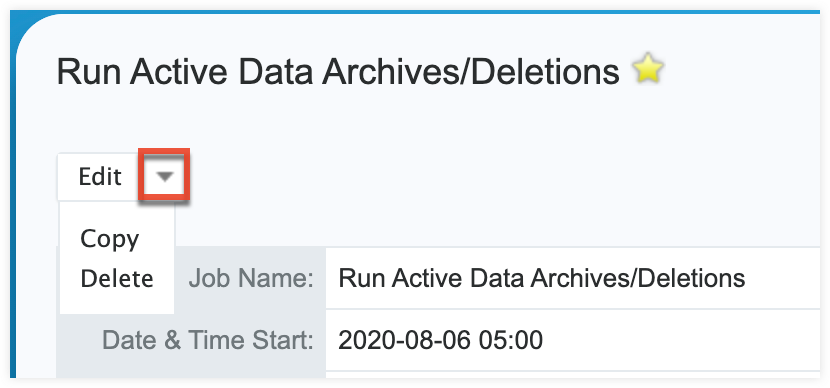Click the red-highlighted dropdown arrow
The width and height of the screenshot is (830, 388).
(x=165, y=176)
